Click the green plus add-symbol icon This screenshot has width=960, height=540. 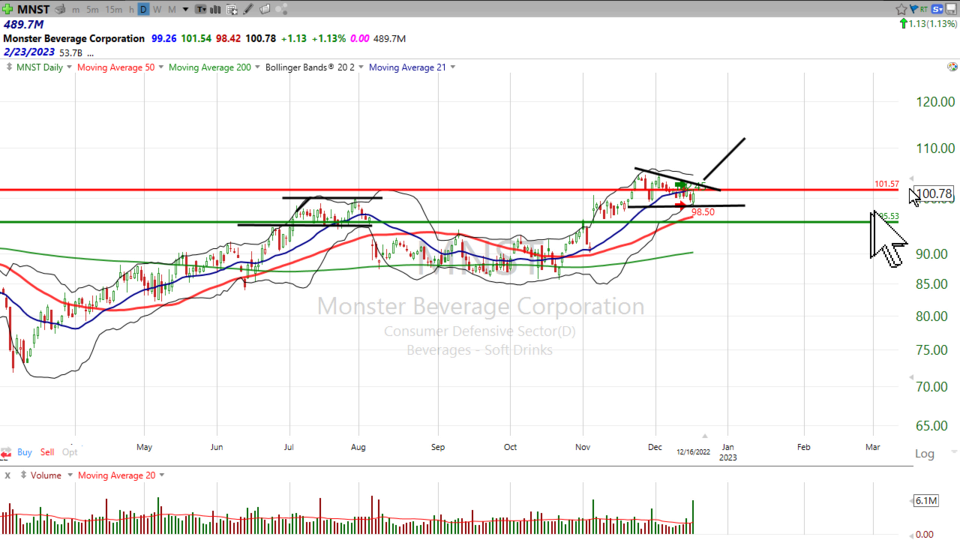point(8,9)
